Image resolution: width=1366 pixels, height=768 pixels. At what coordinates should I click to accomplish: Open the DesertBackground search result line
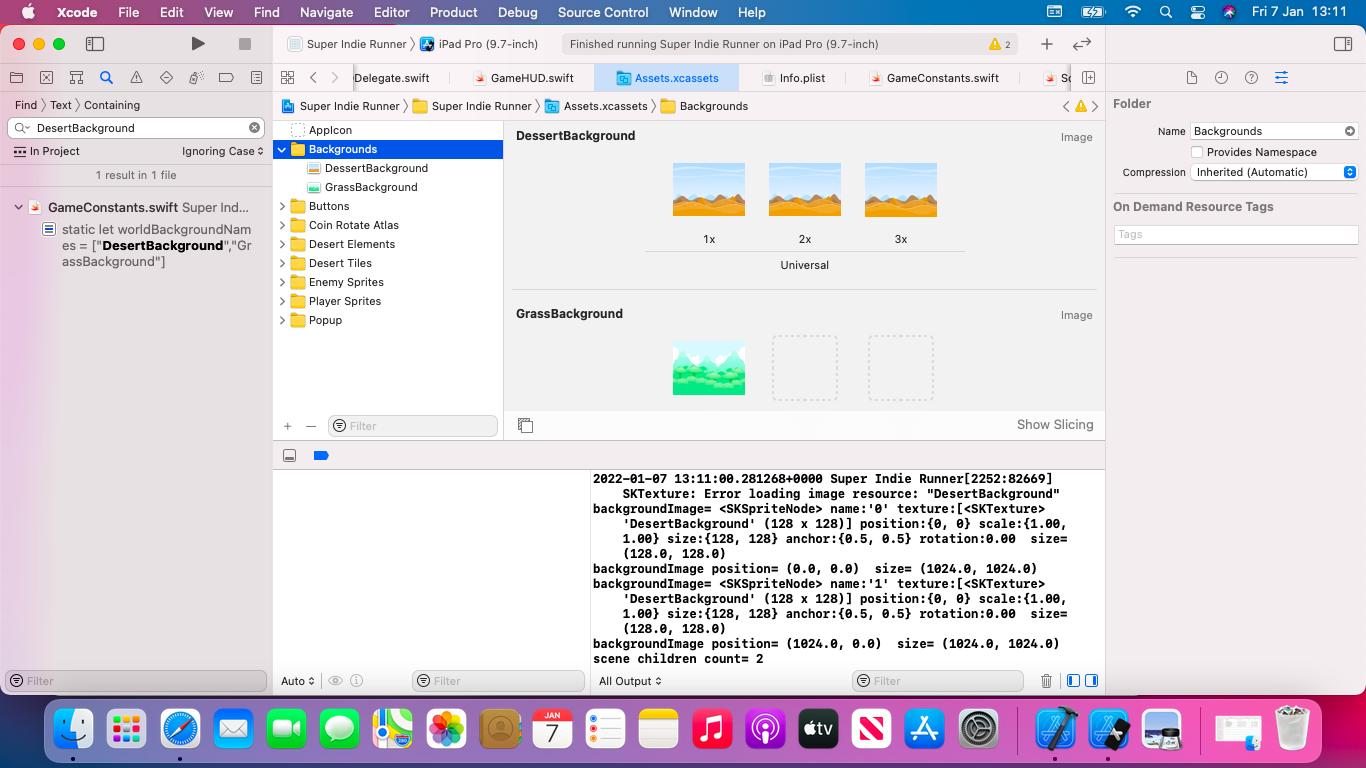pos(155,245)
